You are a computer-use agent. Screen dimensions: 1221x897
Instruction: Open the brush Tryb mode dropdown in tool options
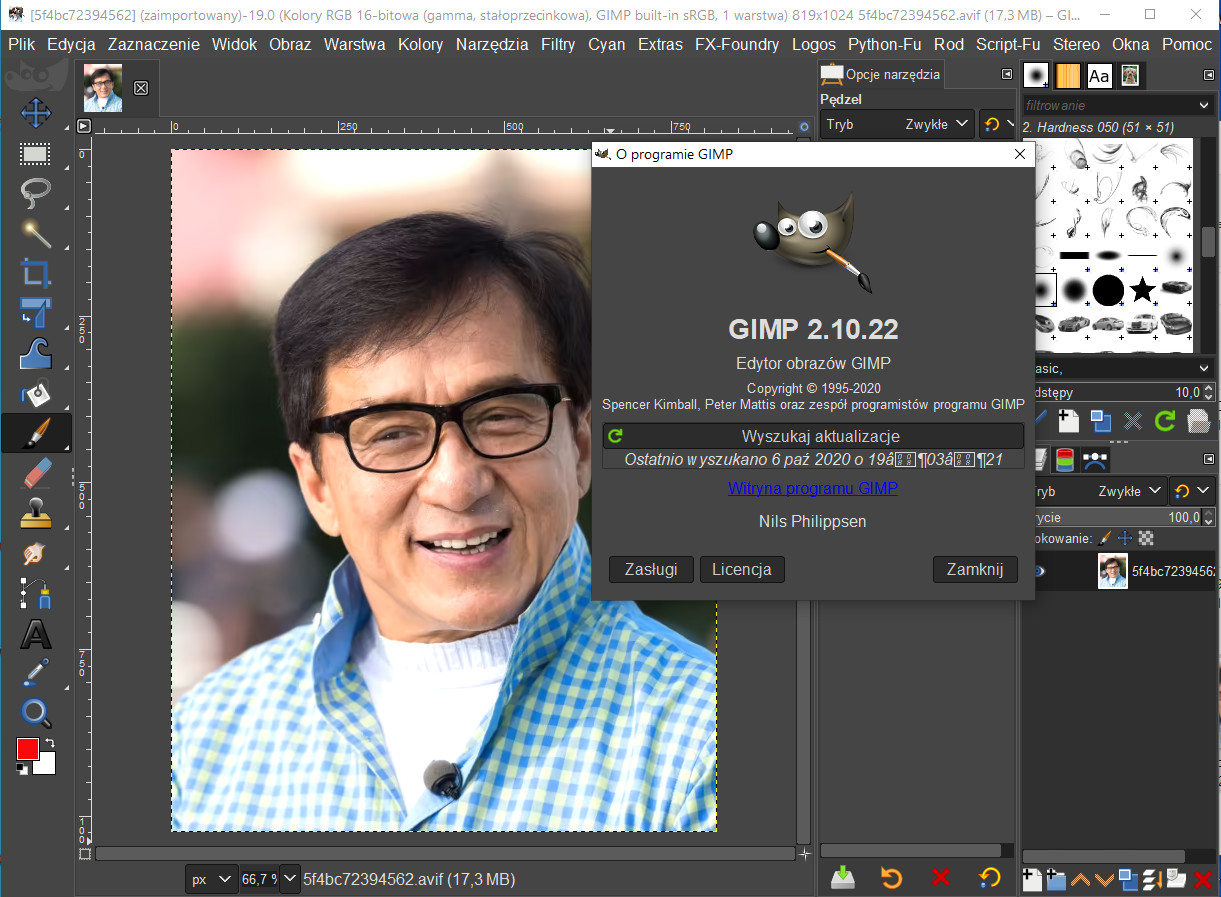click(897, 124)
